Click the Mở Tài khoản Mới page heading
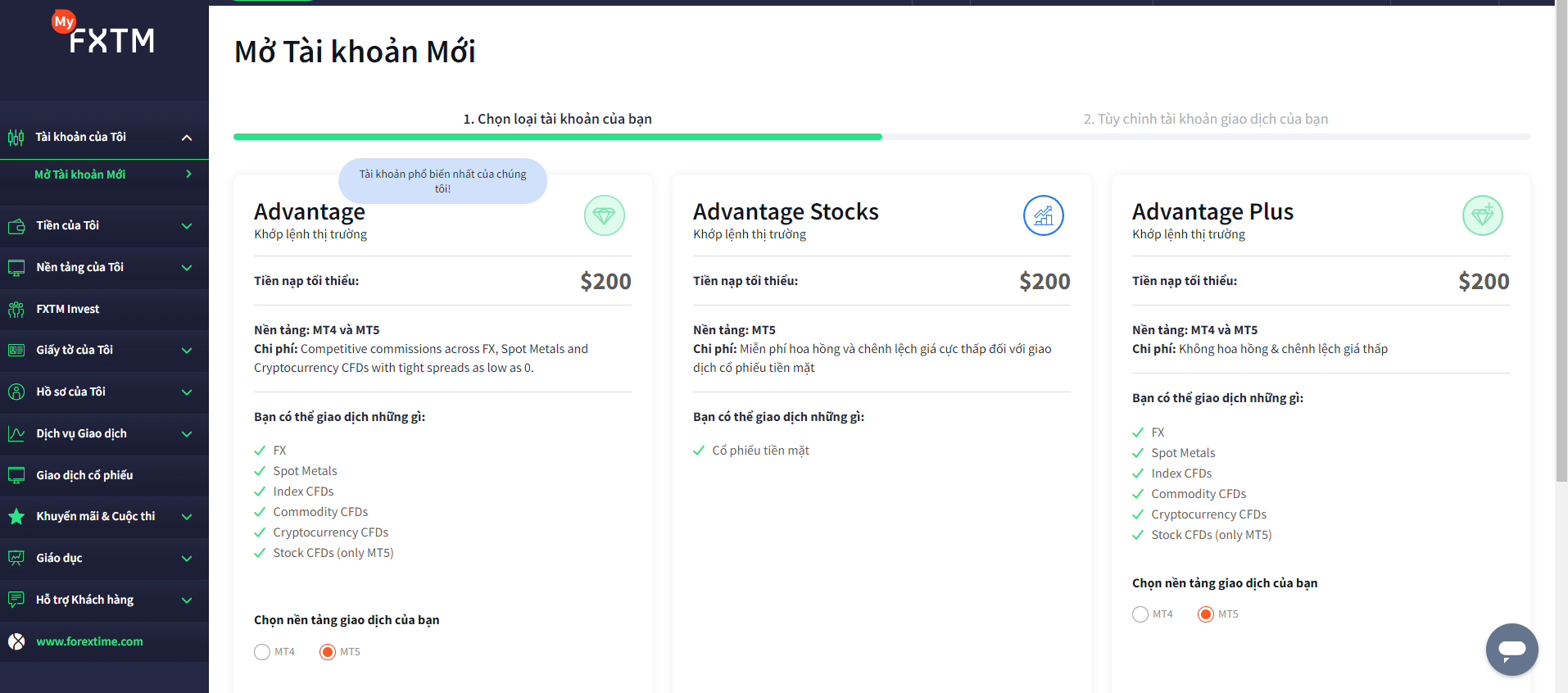 click(355, 52)
